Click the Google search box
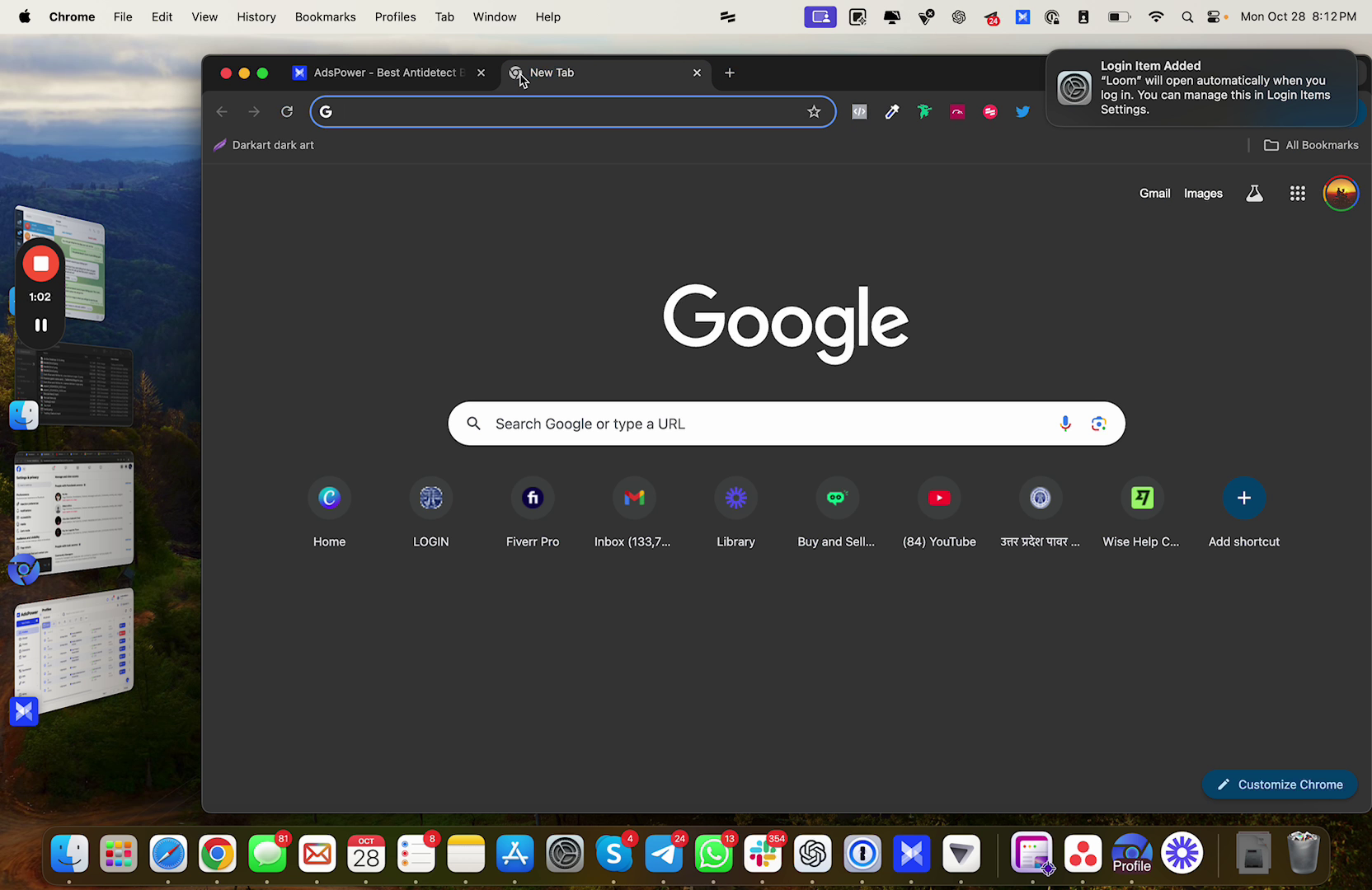 pos(787,424)
